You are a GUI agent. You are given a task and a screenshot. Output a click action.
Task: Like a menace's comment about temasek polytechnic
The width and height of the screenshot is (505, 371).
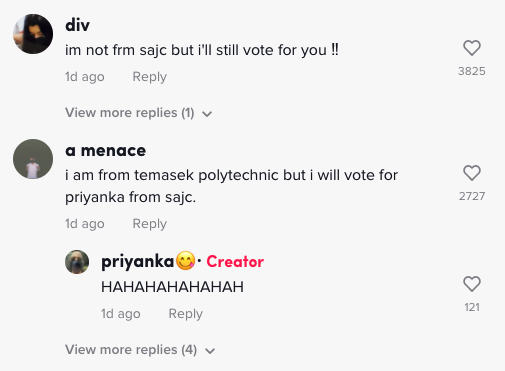472,173
